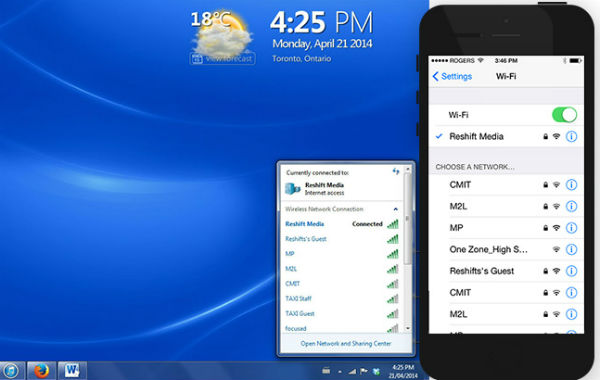
Task: Choose CMIT in the Windows network list
Action: (x=341, y=284)
